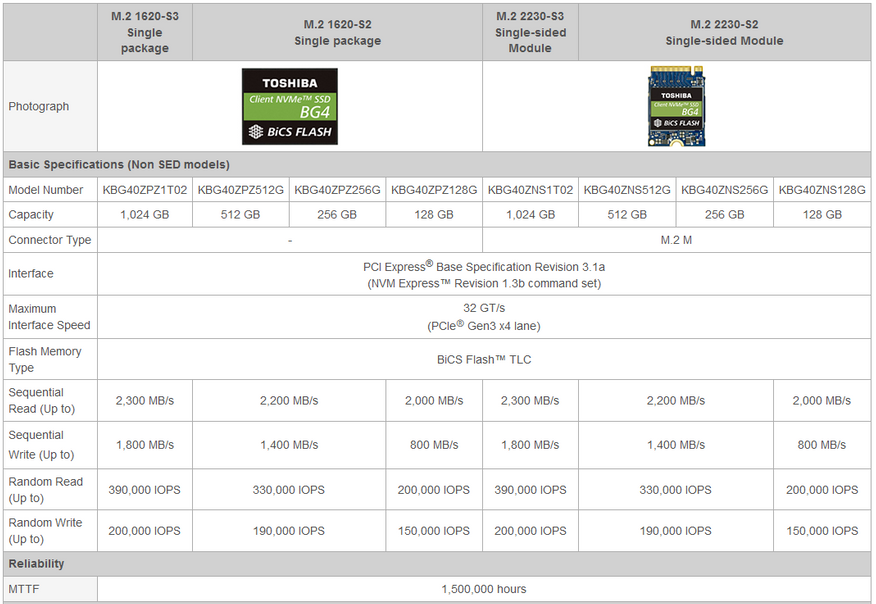This screenshot has height=604, width=876.
Task: Click the M.2 1620-S2 Single package header
Action: 337,32
